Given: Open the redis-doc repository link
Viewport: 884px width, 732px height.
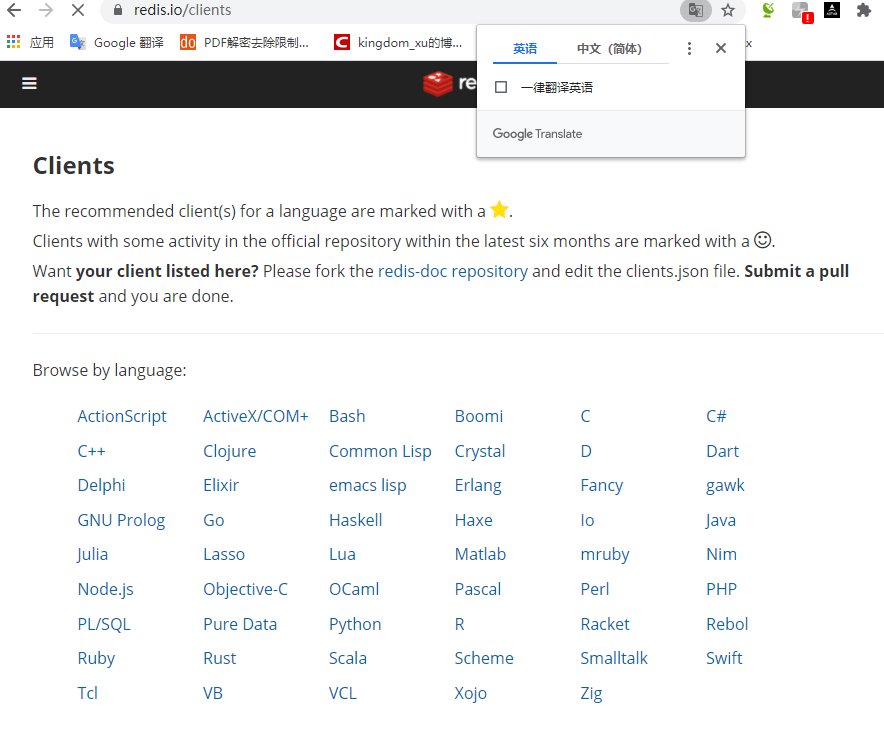Looking at the screenshot, I should pyautogui.click(x=453, y=271).
